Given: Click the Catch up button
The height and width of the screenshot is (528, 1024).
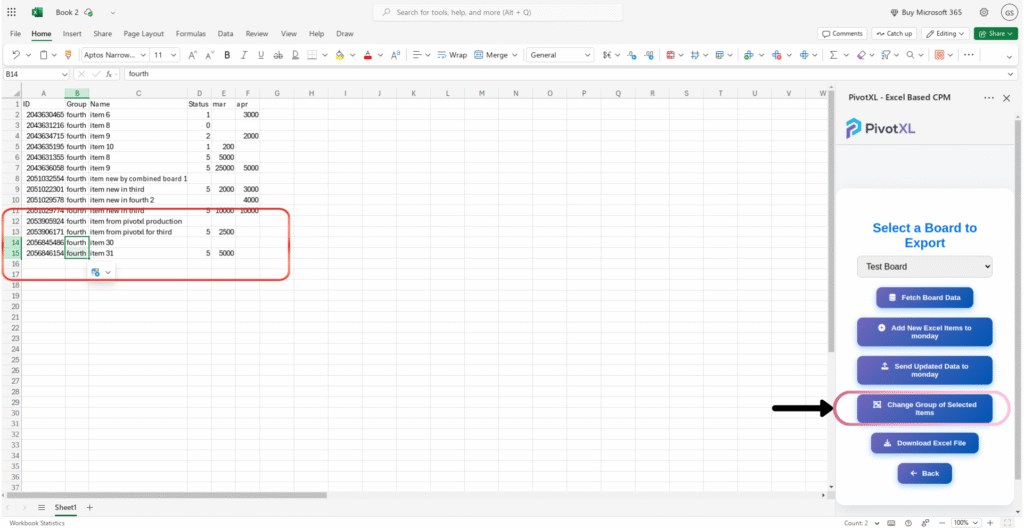Looking at the screenshot, I should 894,33.
